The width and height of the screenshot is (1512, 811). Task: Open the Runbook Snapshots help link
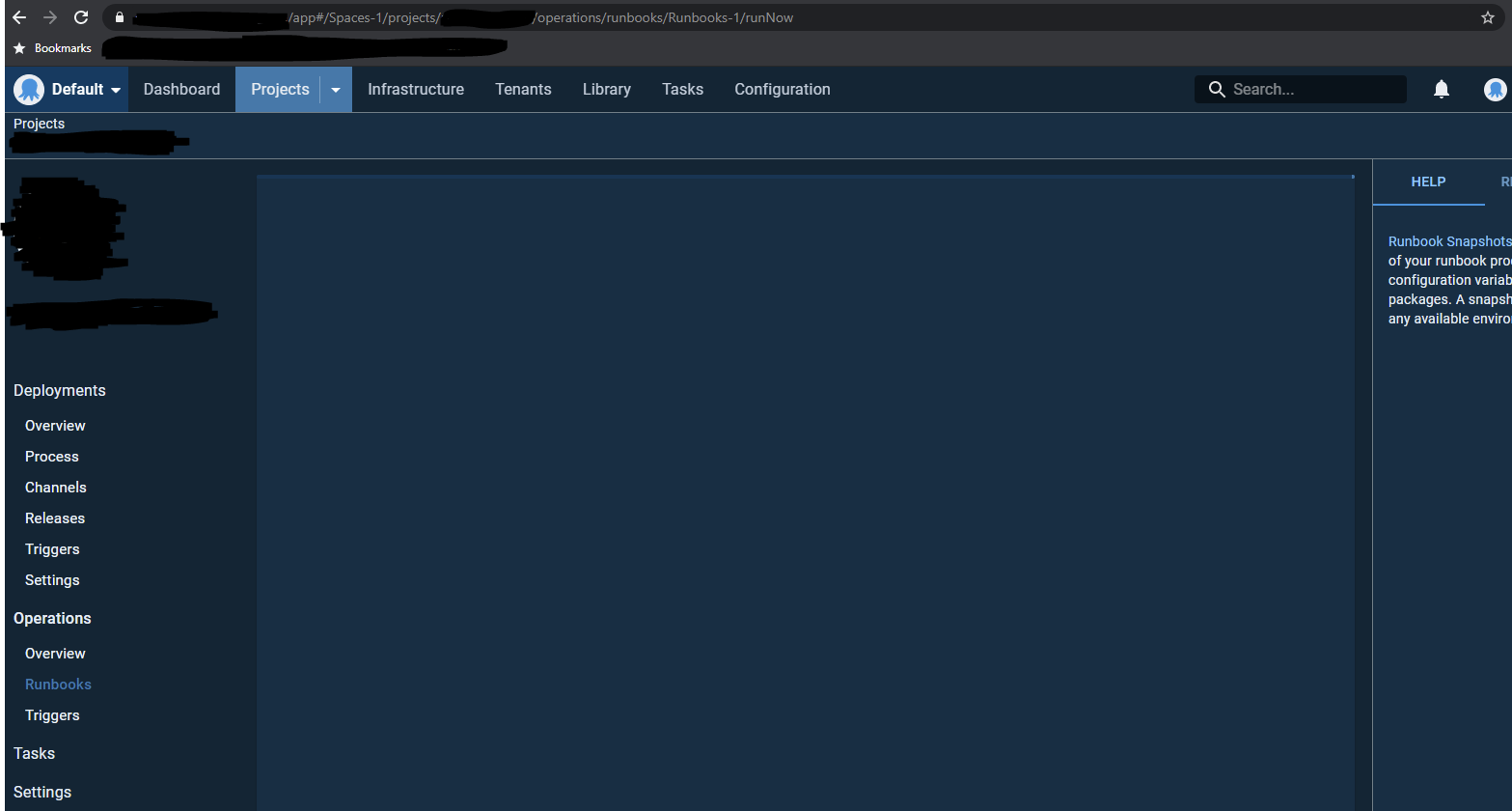(x=1448, y=240)
